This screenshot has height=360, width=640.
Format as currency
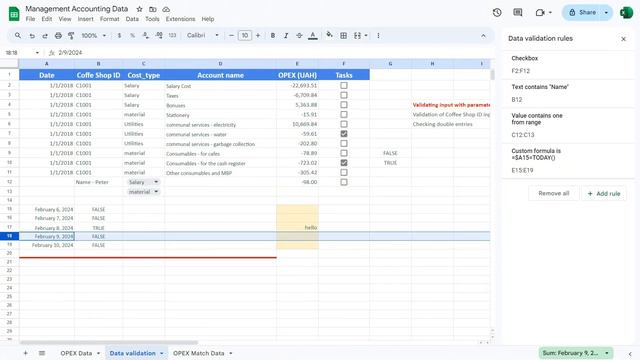119,36
